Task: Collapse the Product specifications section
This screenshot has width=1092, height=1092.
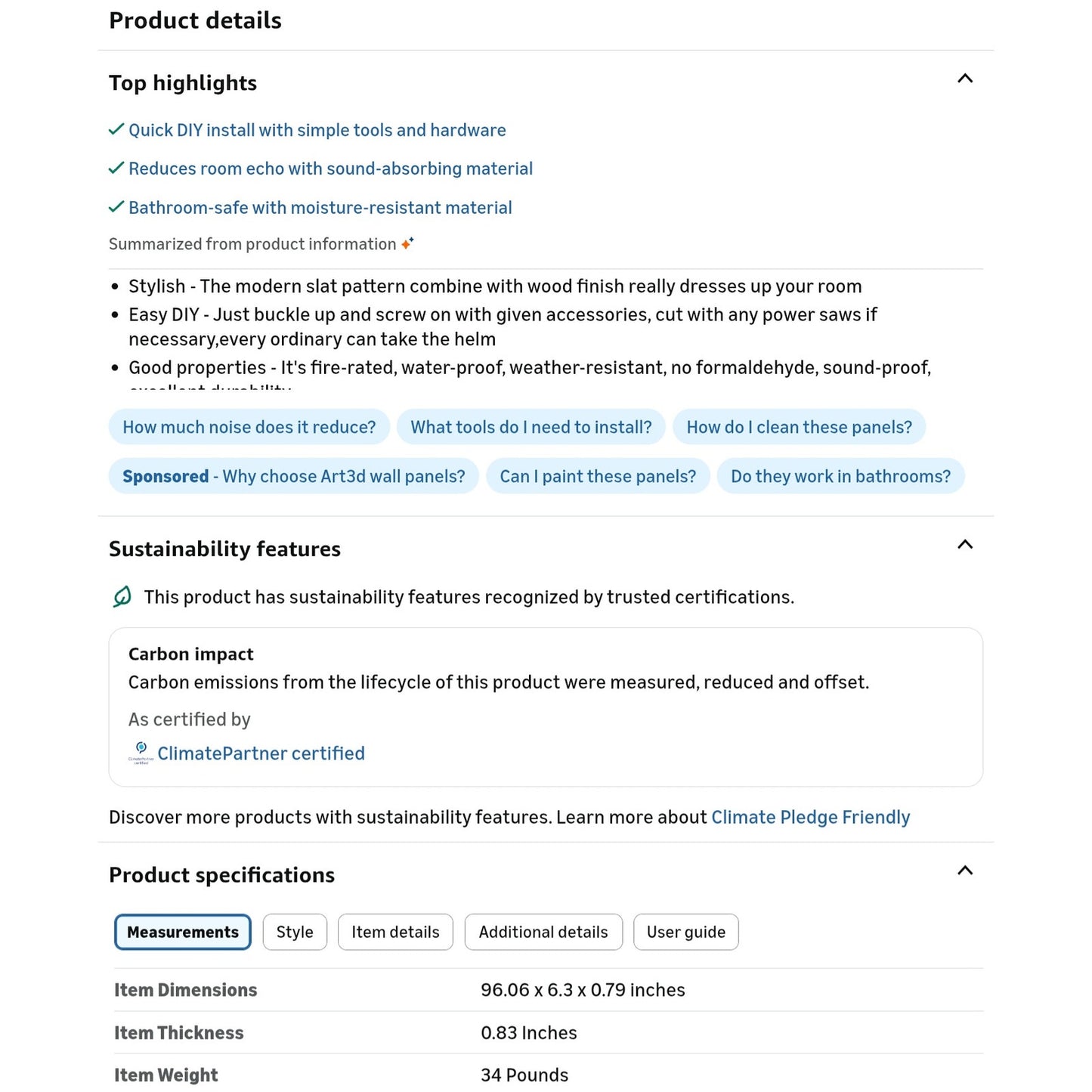Action: tap(965, 871)
